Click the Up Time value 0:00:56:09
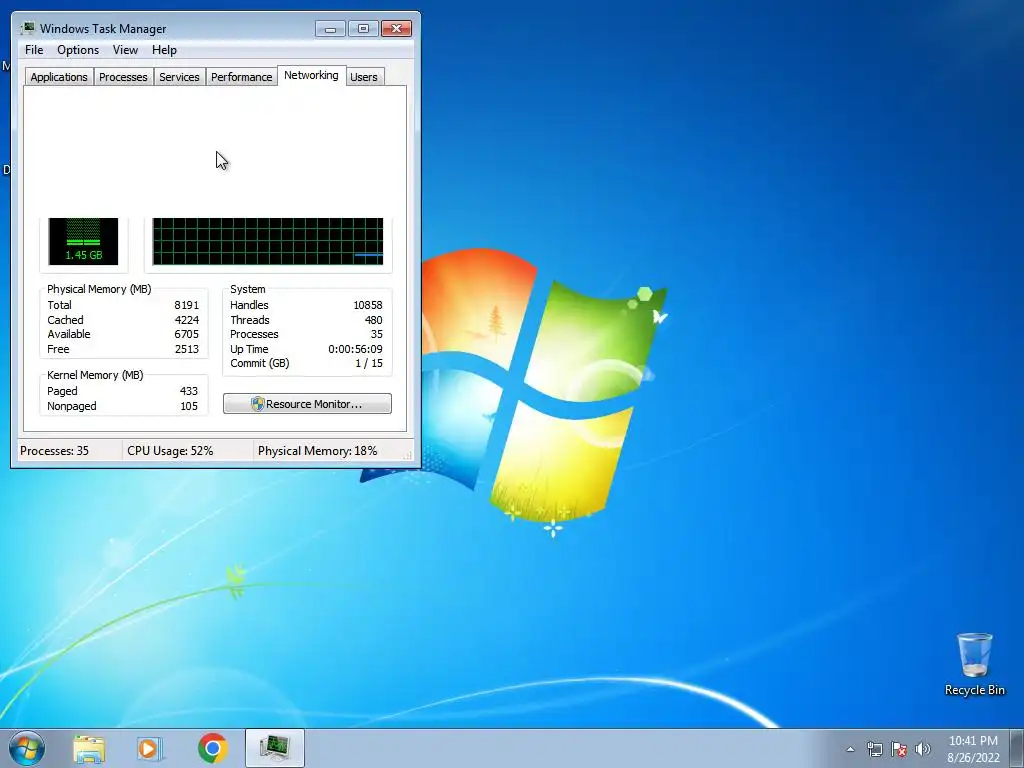The height and width of the screenshot is (768, 1024). pyautogui.click(x=355, y=349)
